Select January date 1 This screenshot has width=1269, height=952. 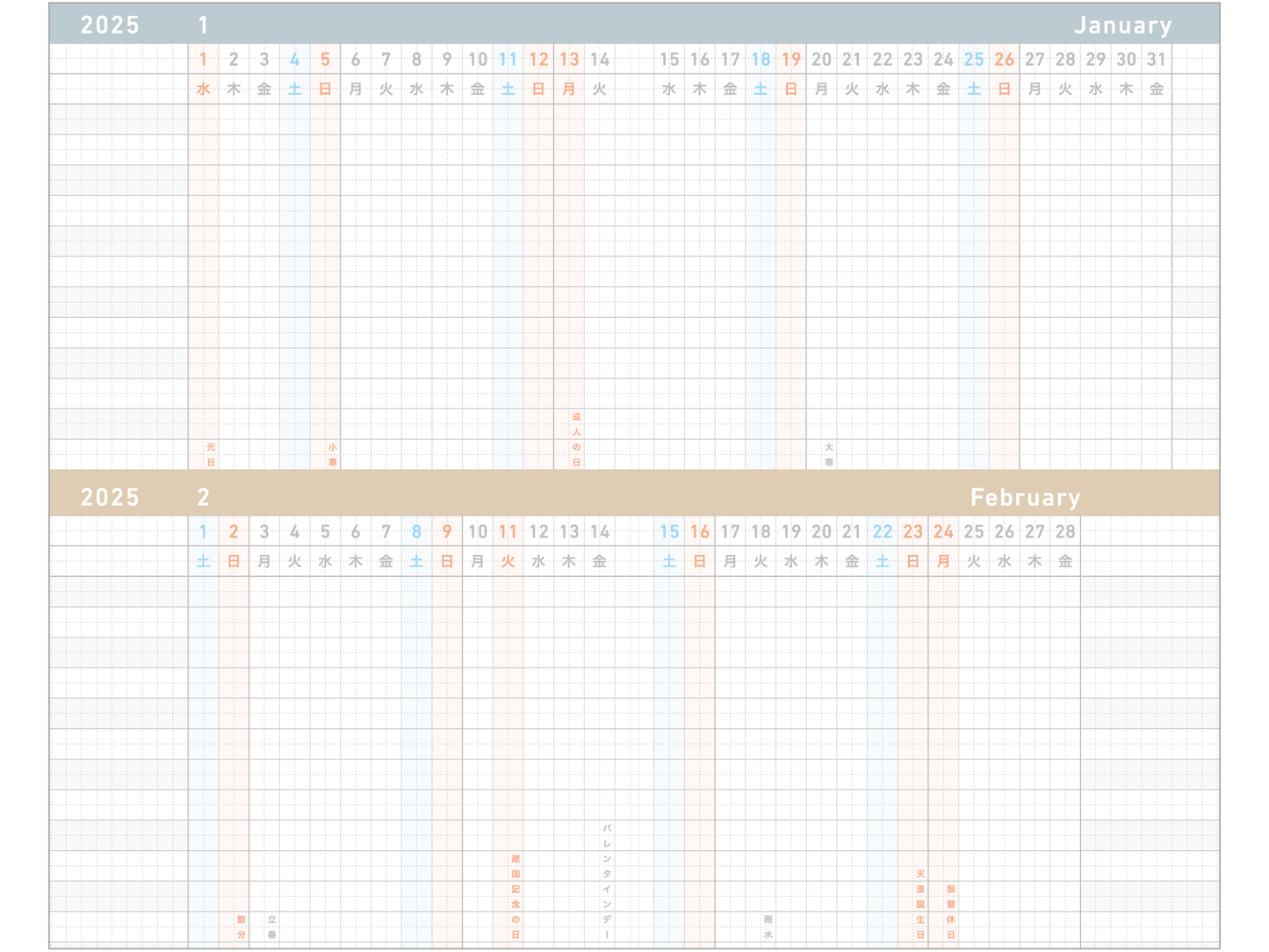tap(203, 60)
